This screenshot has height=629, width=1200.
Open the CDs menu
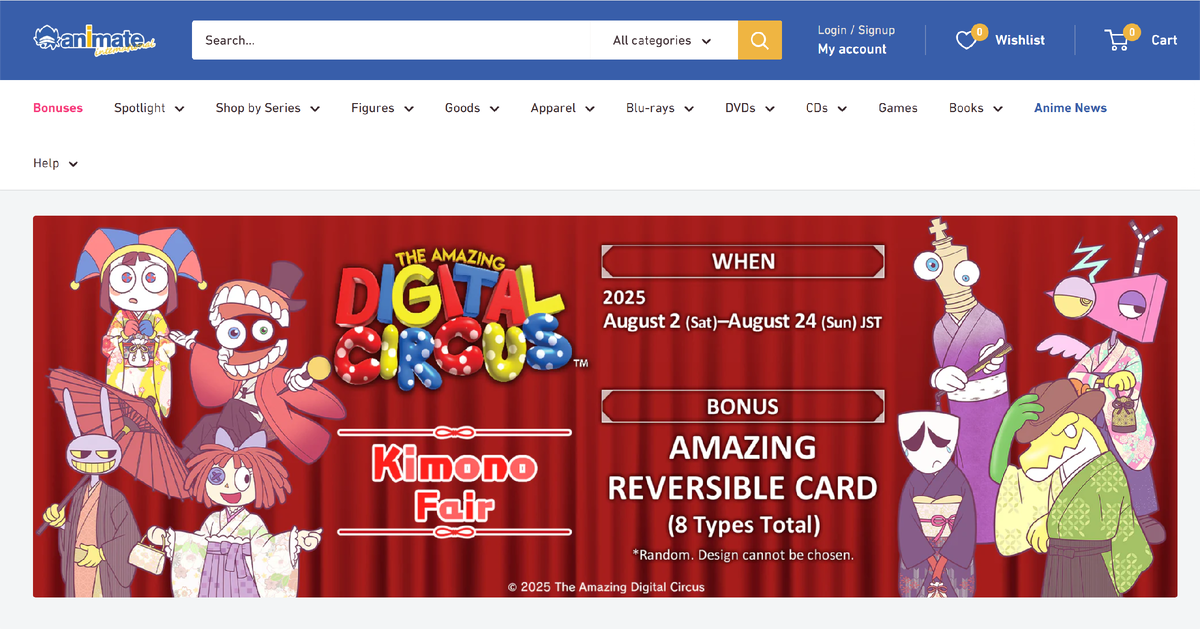pyautogui.click(x=827, y=108)
